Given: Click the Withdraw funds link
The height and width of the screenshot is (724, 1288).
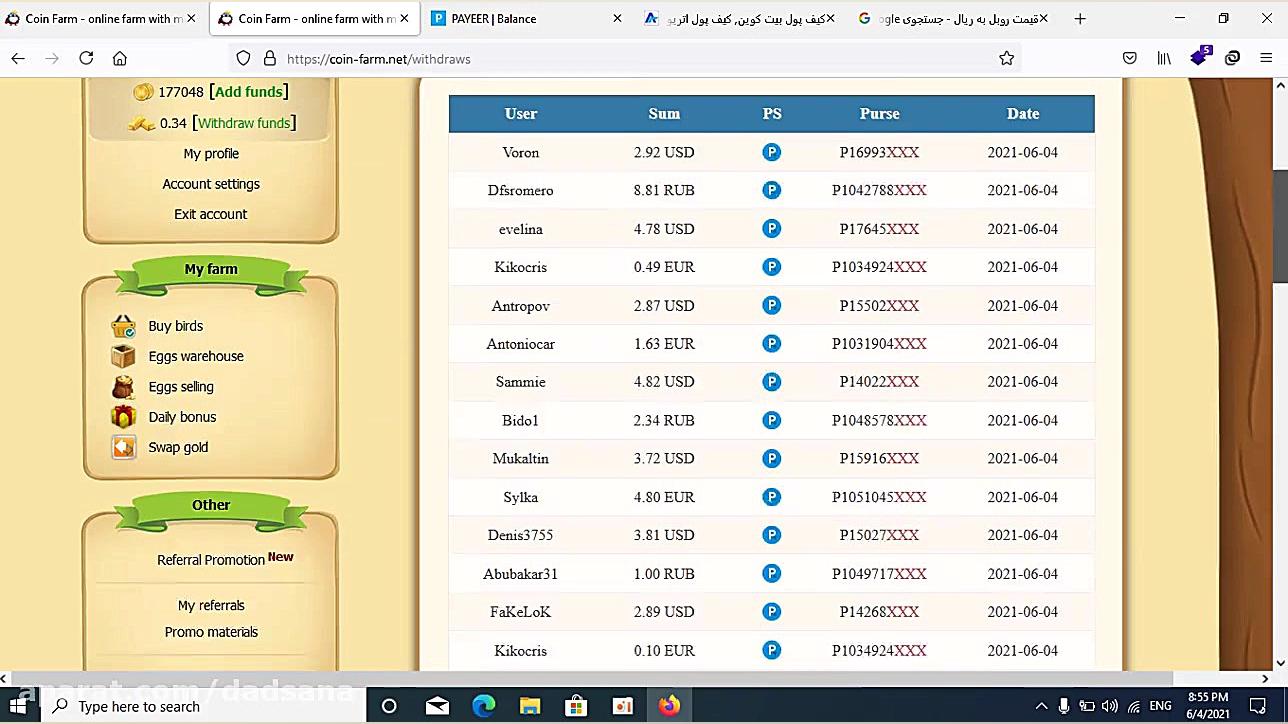Looking at the screenshot, I should (244, 123).
